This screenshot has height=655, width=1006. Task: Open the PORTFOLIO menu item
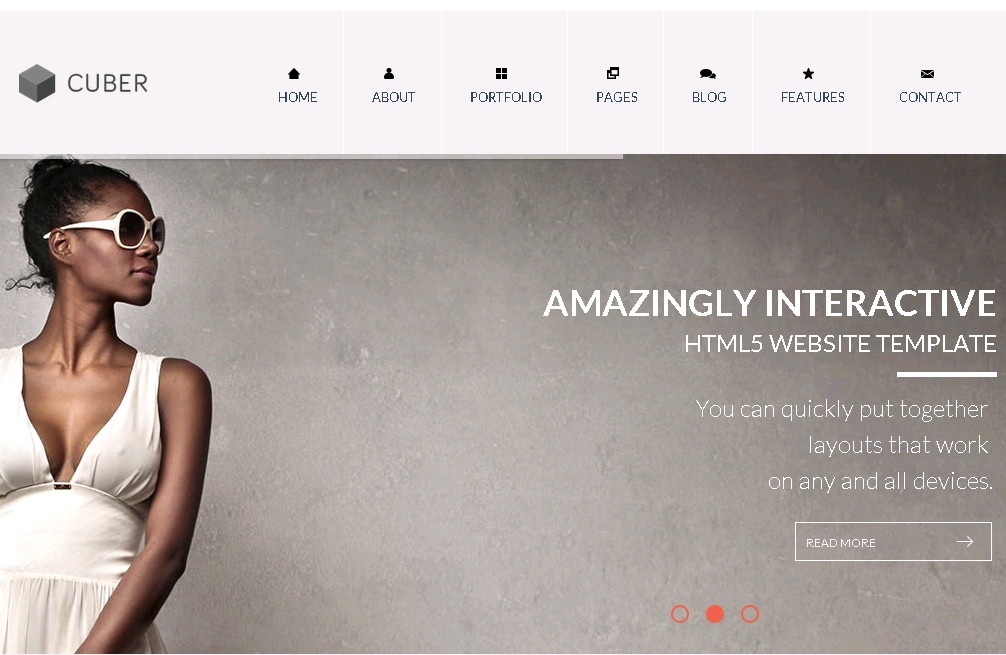(506, 97)
